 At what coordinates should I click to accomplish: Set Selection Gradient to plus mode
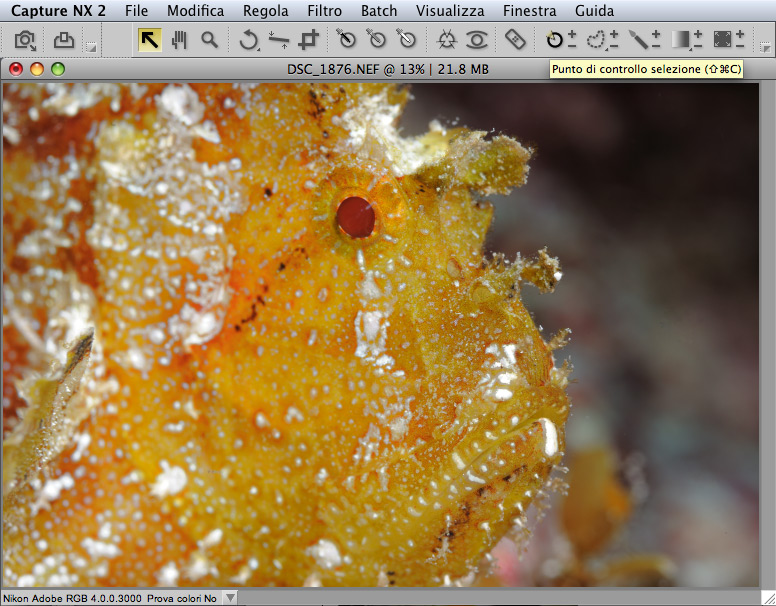pos(698,34)
